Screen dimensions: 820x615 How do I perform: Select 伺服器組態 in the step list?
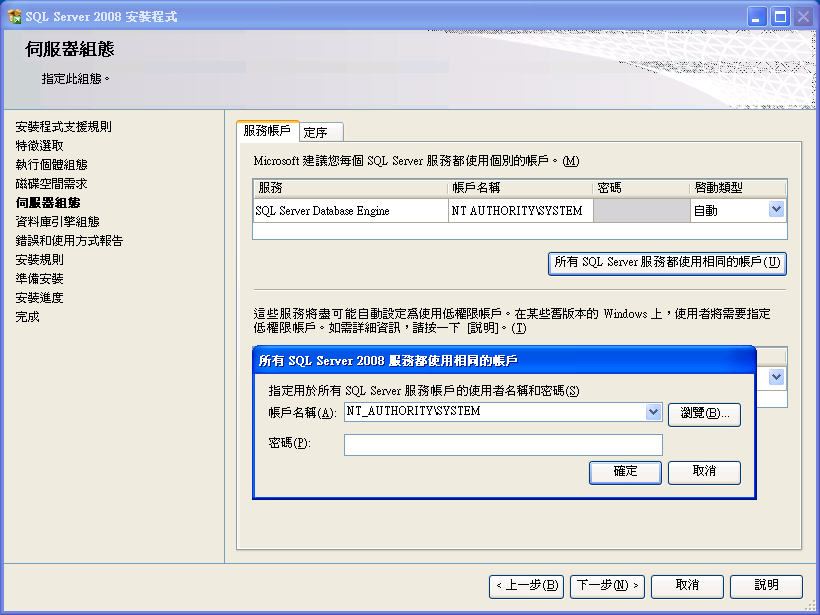48,202
